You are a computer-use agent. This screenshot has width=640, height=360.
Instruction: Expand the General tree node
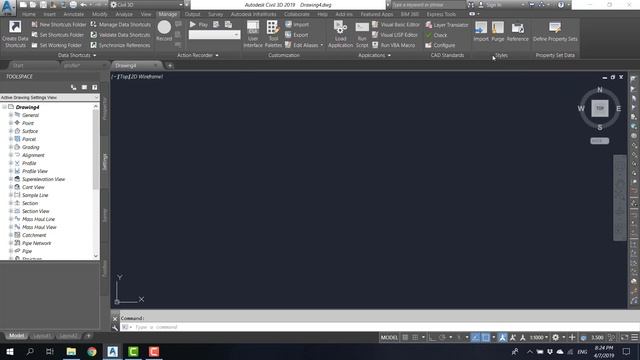click(11, 115)
